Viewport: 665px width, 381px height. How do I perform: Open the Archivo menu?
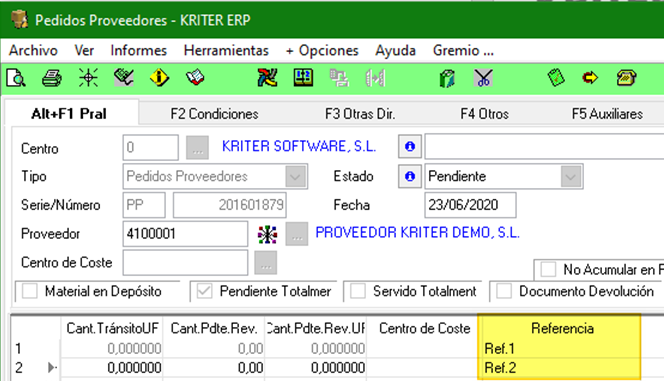(x=33, y=50)
